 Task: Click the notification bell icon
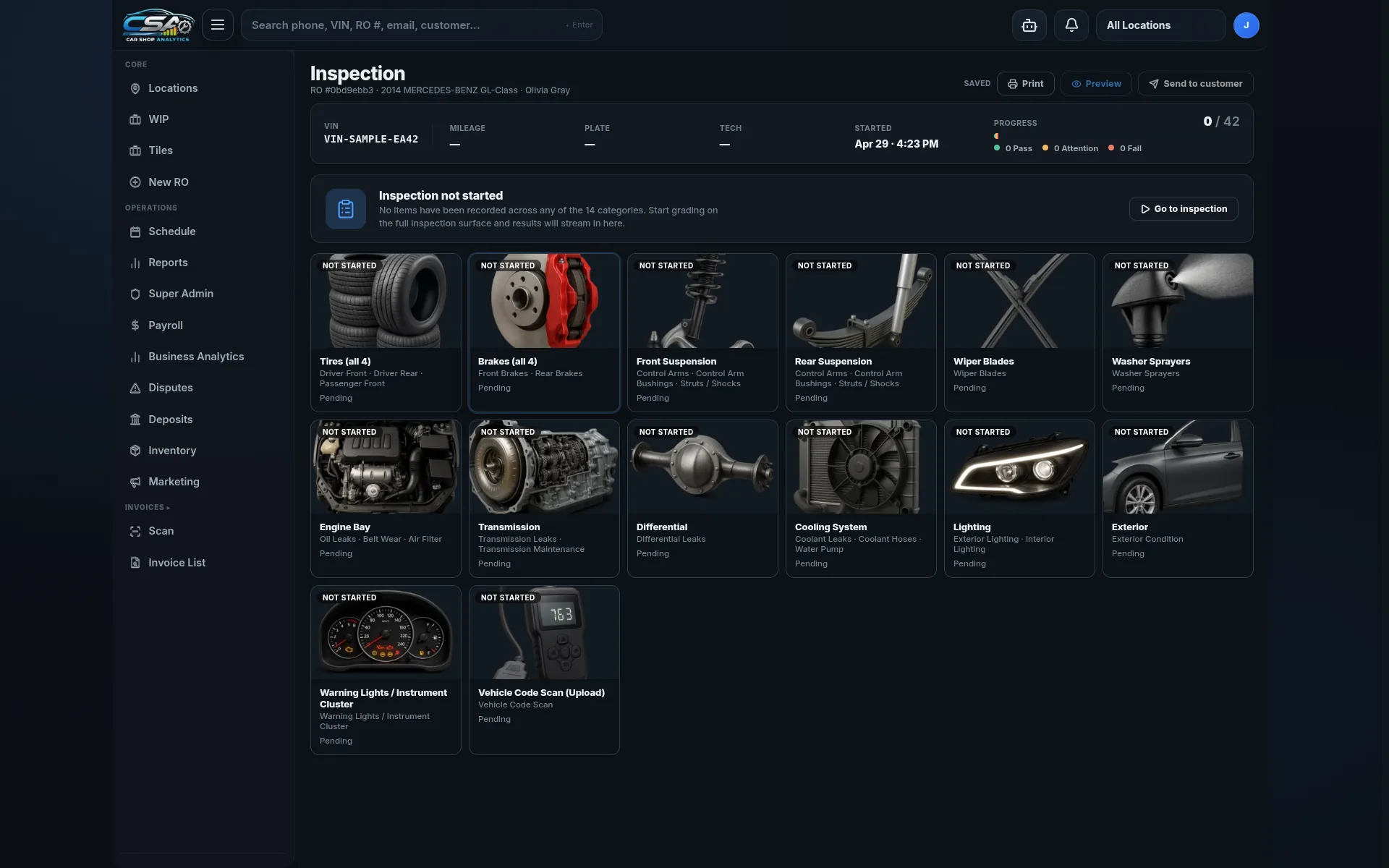click(1071, 25)
